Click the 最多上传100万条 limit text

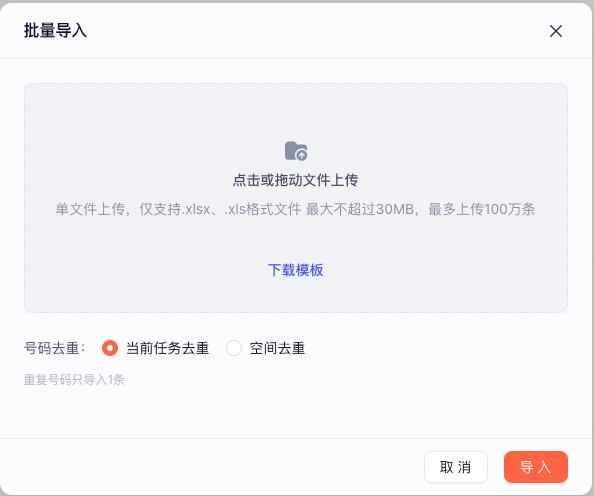point(481,209)
